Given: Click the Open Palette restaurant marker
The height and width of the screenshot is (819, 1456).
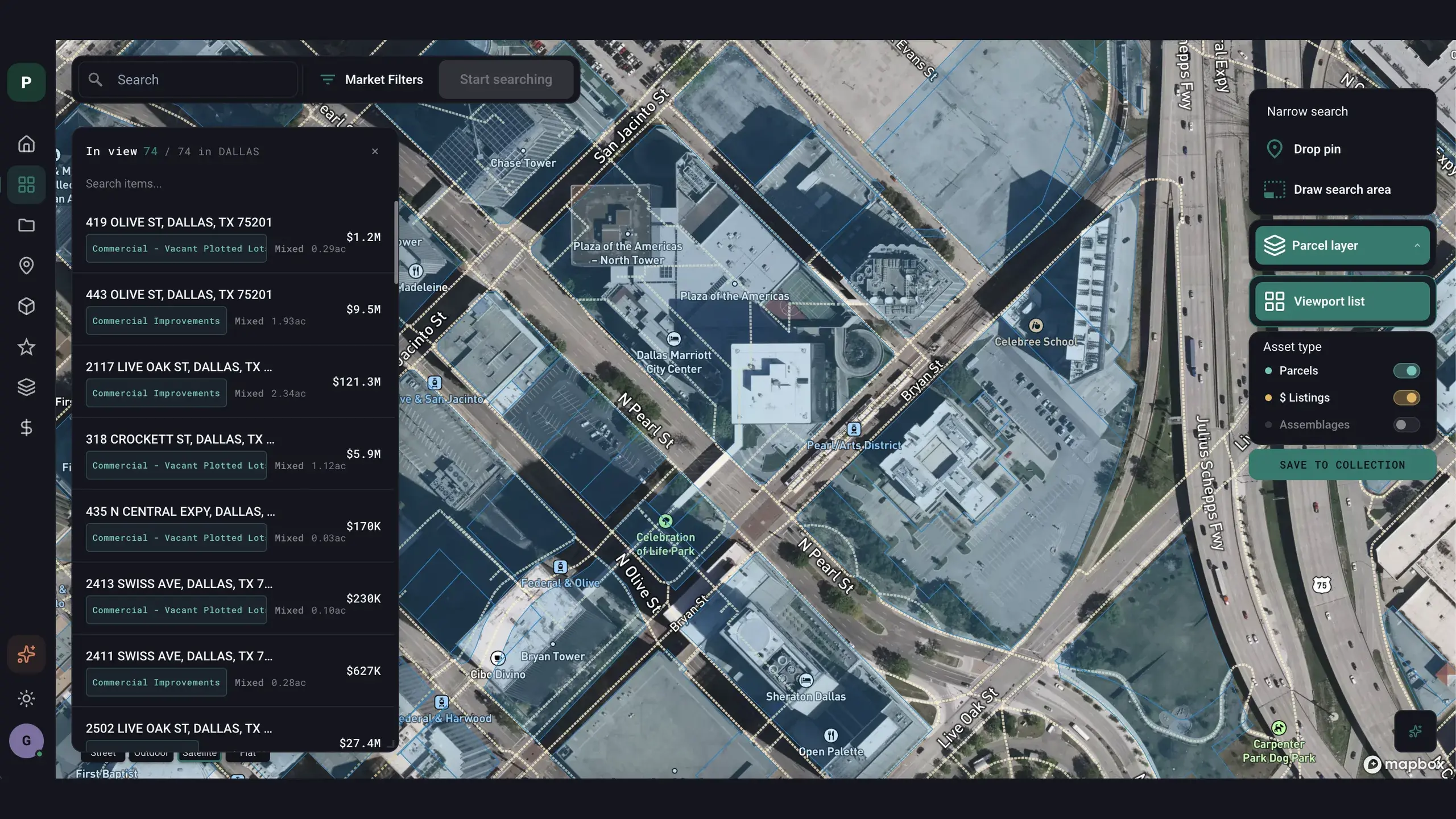Looking at the screenshot, I should [831, 735].
